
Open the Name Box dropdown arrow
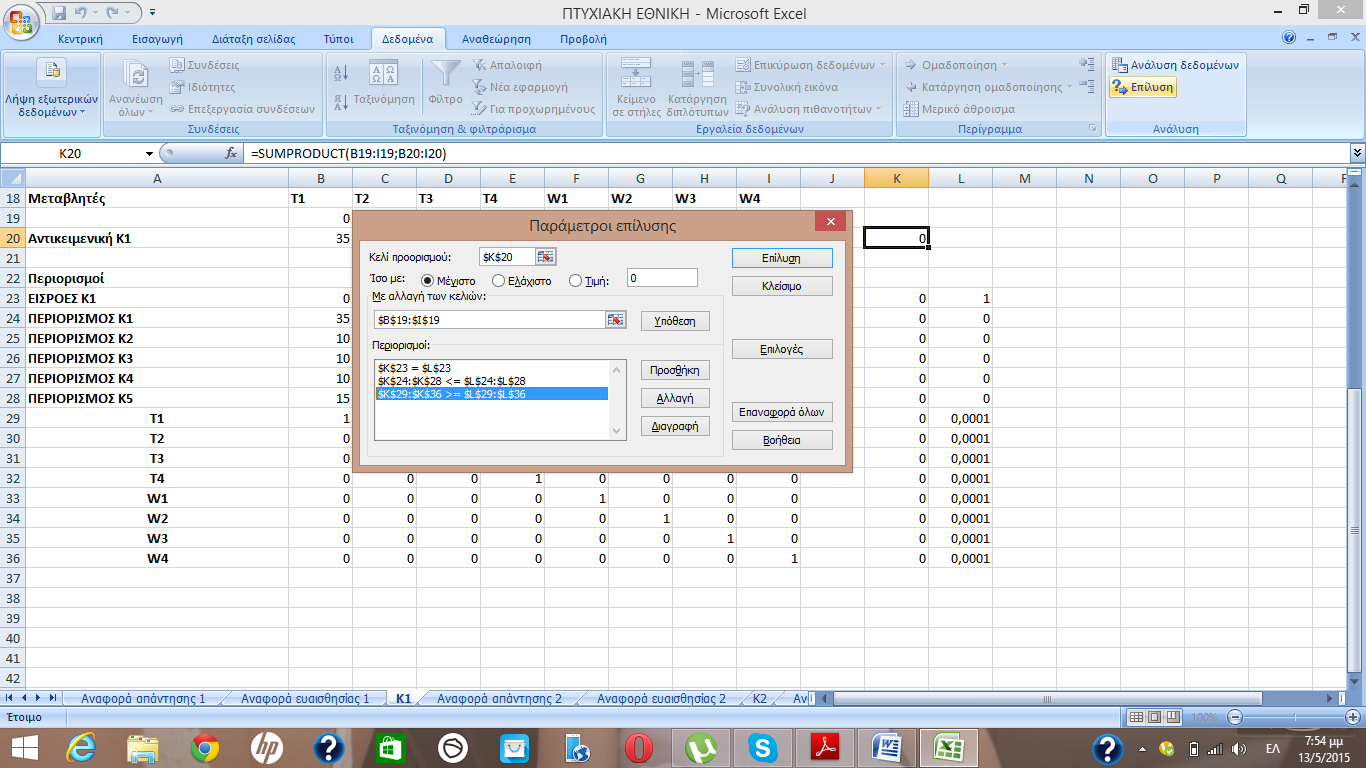150,153
